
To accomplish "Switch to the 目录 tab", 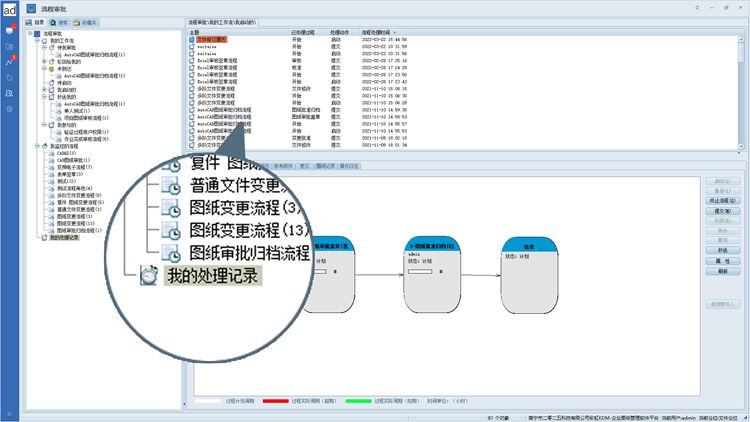I will click(38, 21).
